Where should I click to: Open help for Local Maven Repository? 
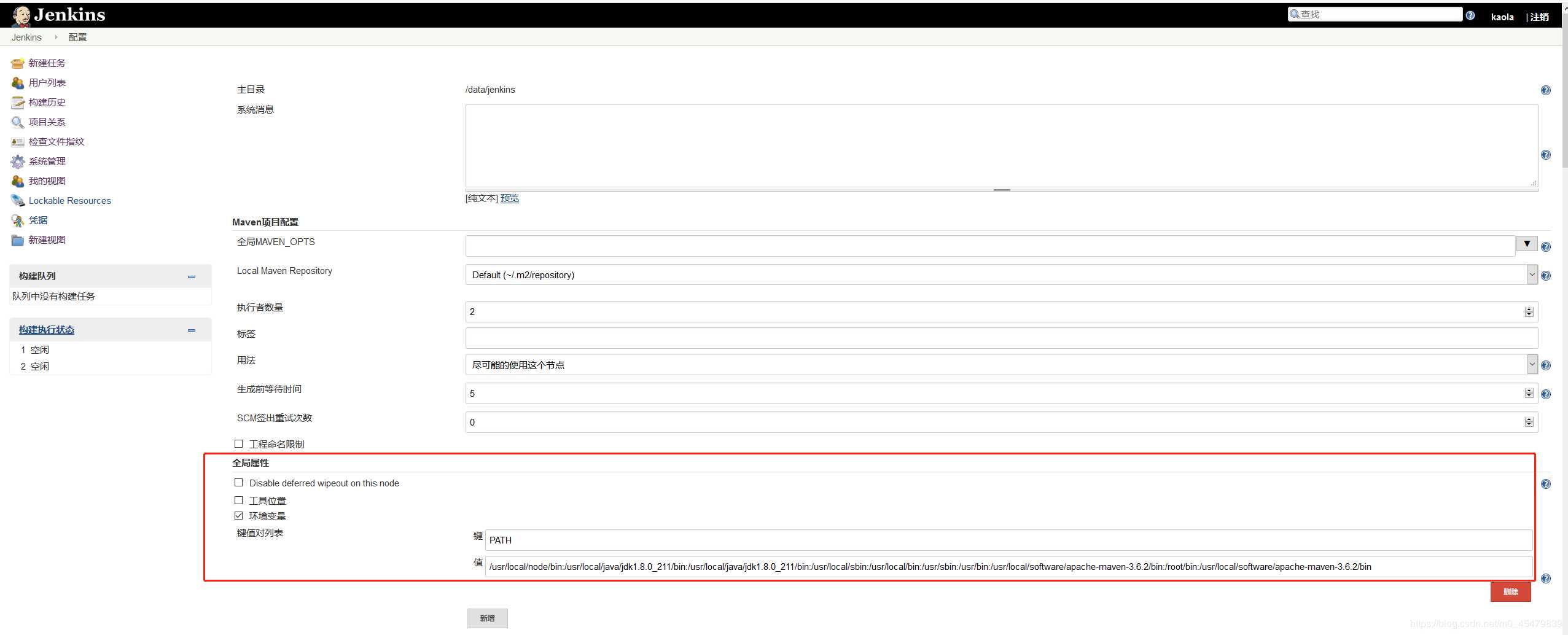coord(1546,276)
